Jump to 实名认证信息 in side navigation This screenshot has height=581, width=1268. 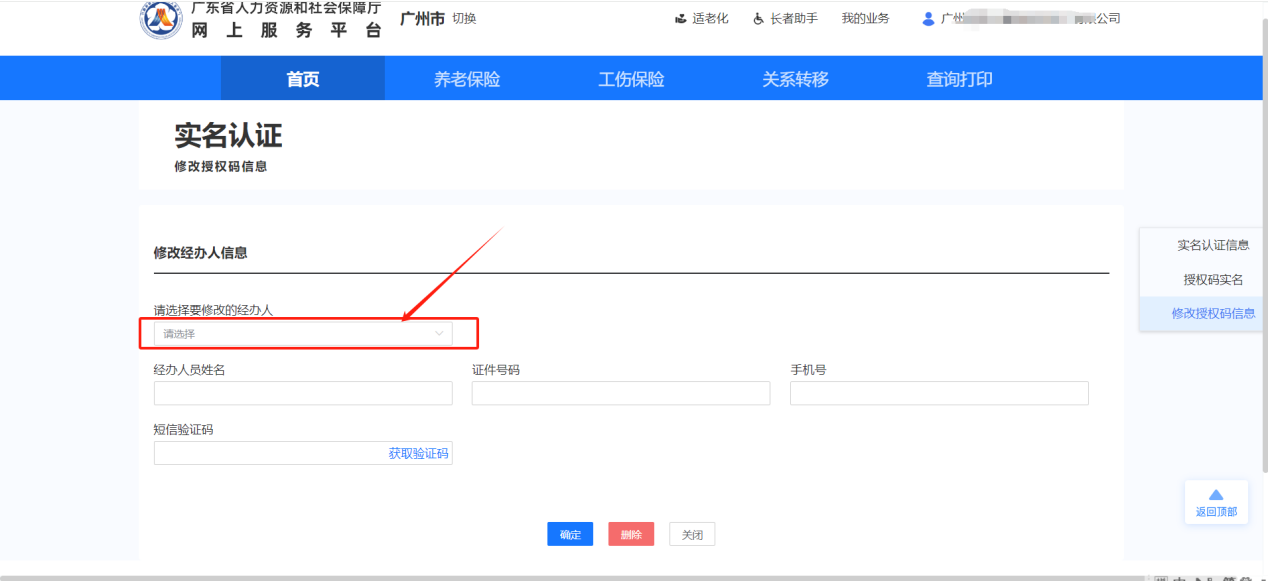(x=1212, y=245)
